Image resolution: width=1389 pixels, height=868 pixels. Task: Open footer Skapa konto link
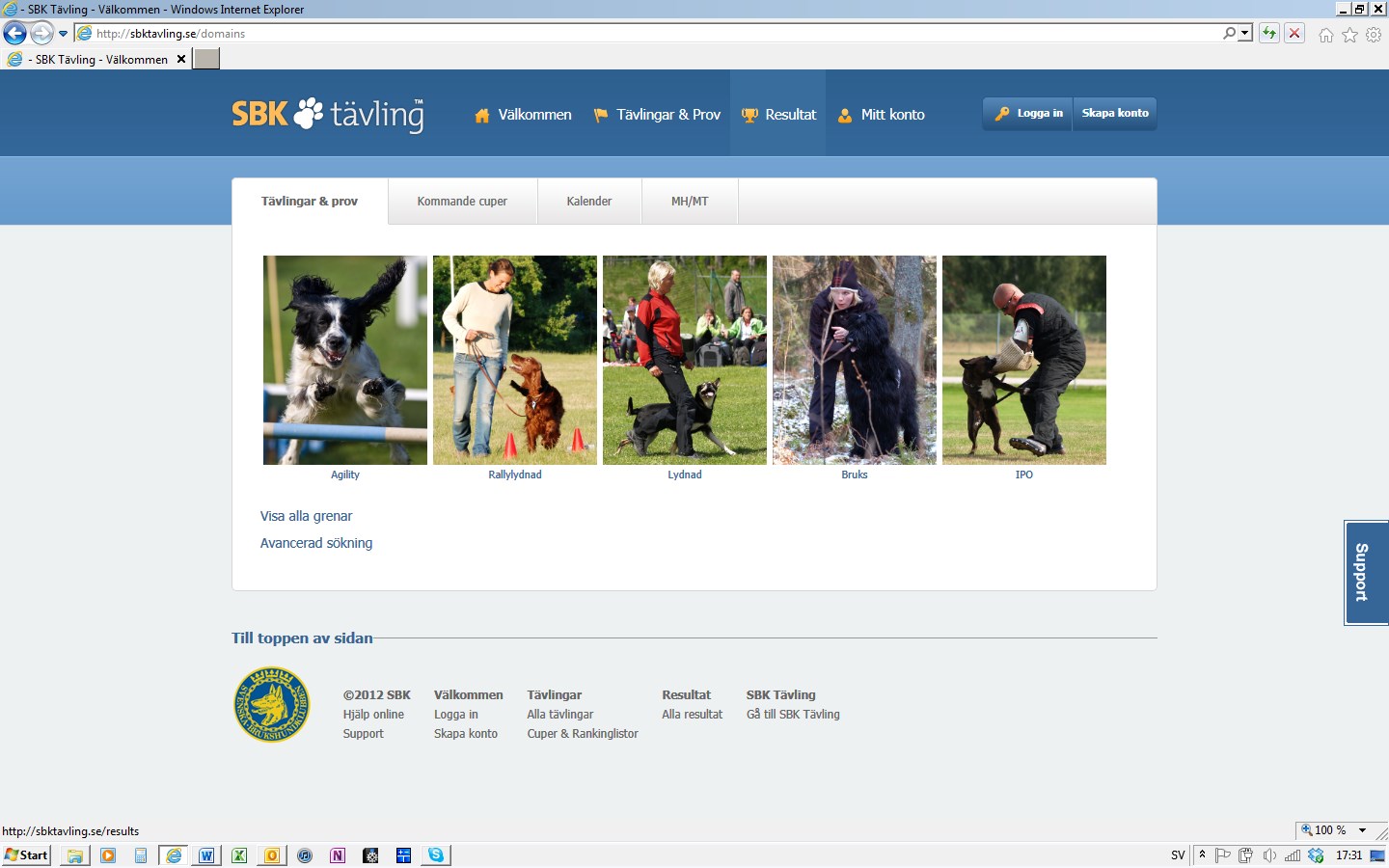tap(466, 734)
